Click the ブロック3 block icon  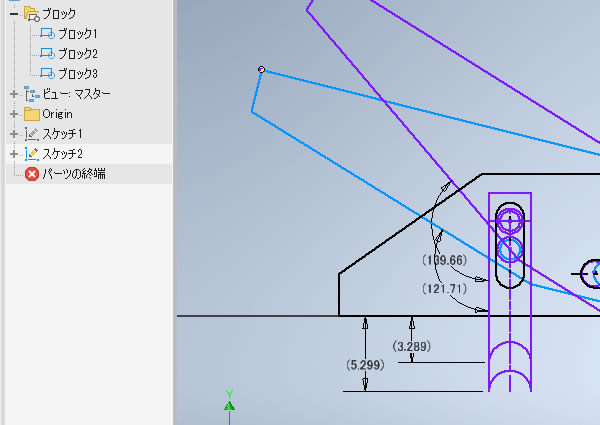point(47,73)
